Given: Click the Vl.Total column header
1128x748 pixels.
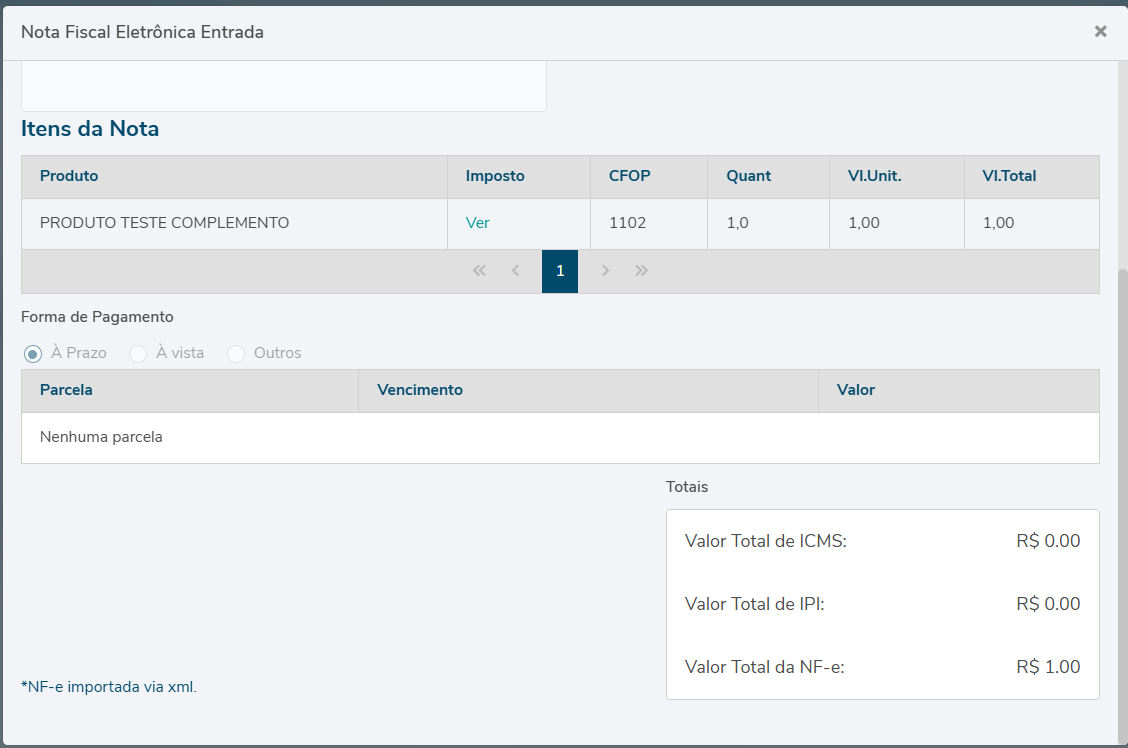Looking at the screenshot, I should (x=1008, y=176).
